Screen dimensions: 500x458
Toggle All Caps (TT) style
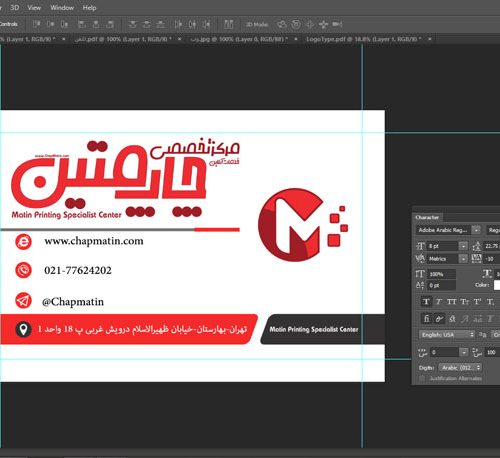point(452,302)
